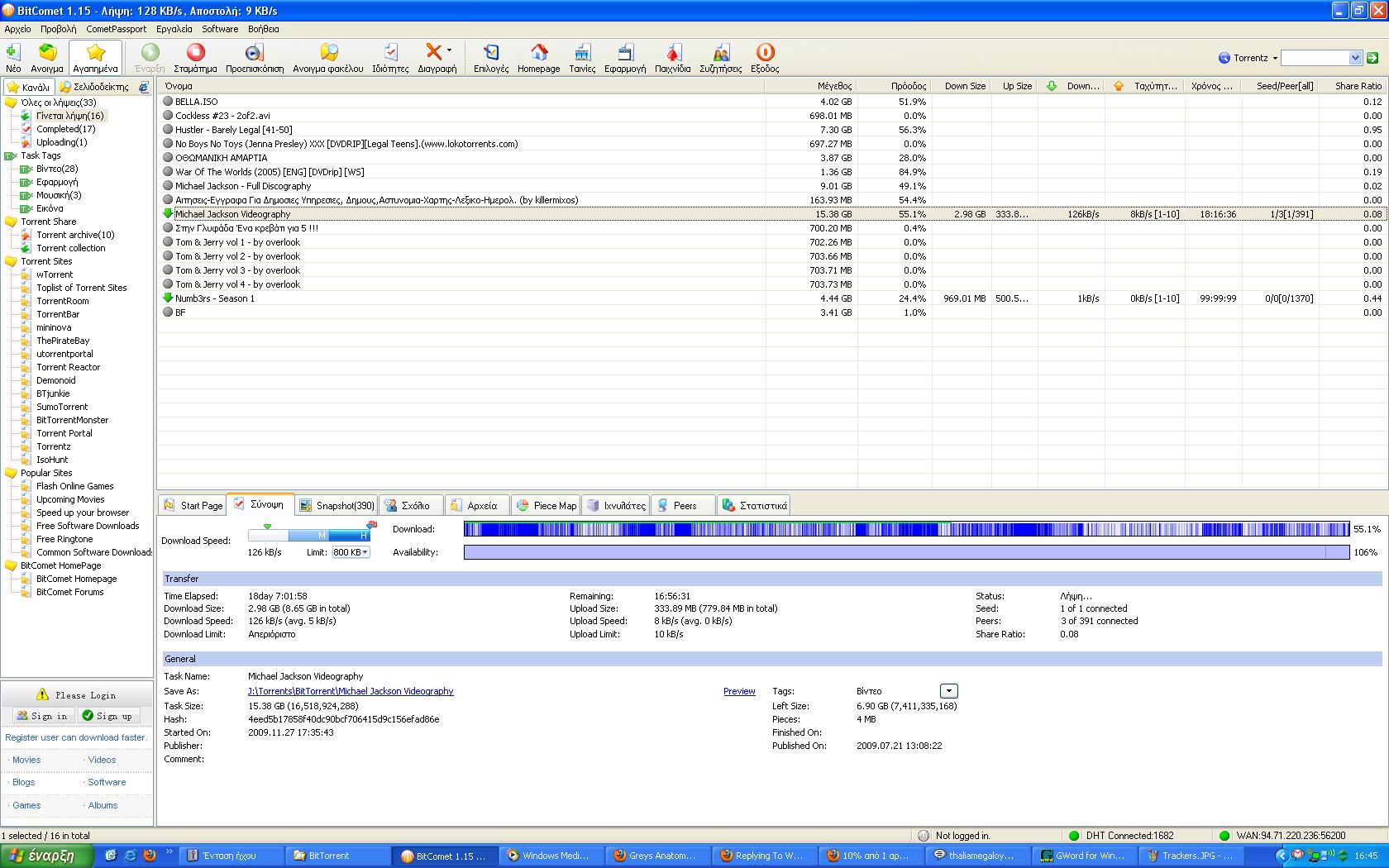Screen dimensions: 1389x868
Task: Open the Διαγραφή dropdown arrow
Action: (450, 50)
